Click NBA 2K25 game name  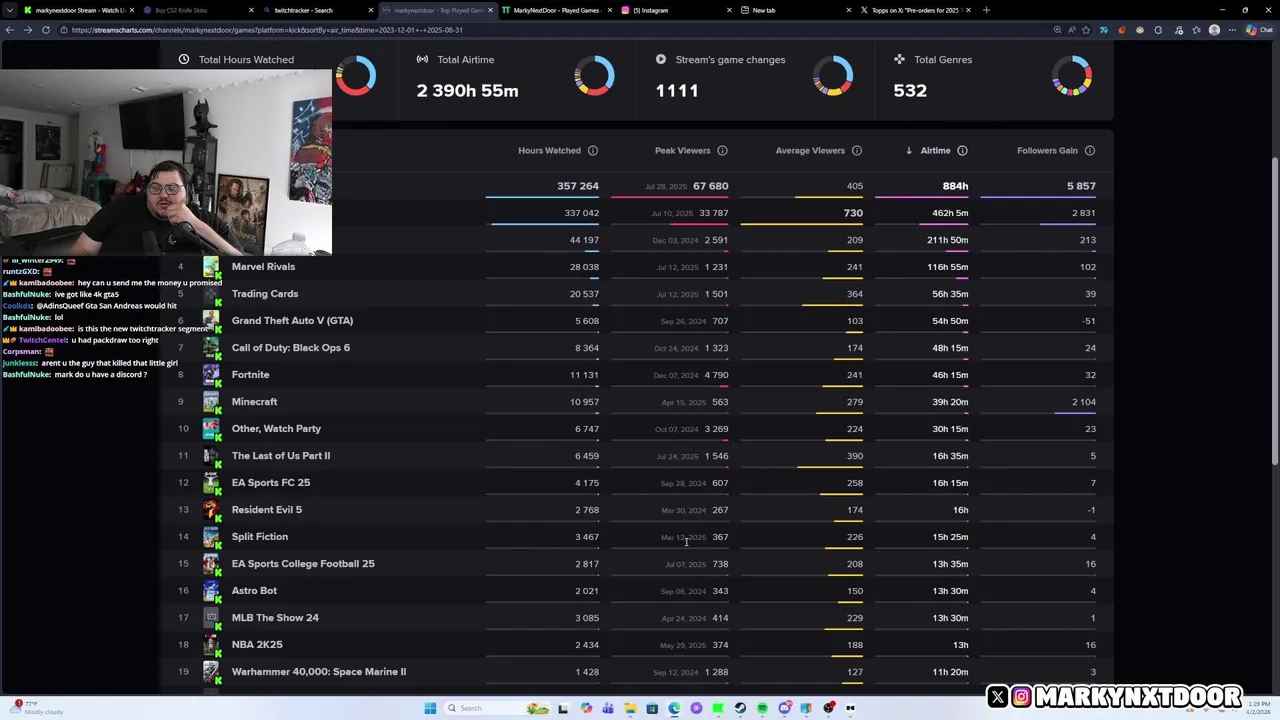[x=257, y=645]
